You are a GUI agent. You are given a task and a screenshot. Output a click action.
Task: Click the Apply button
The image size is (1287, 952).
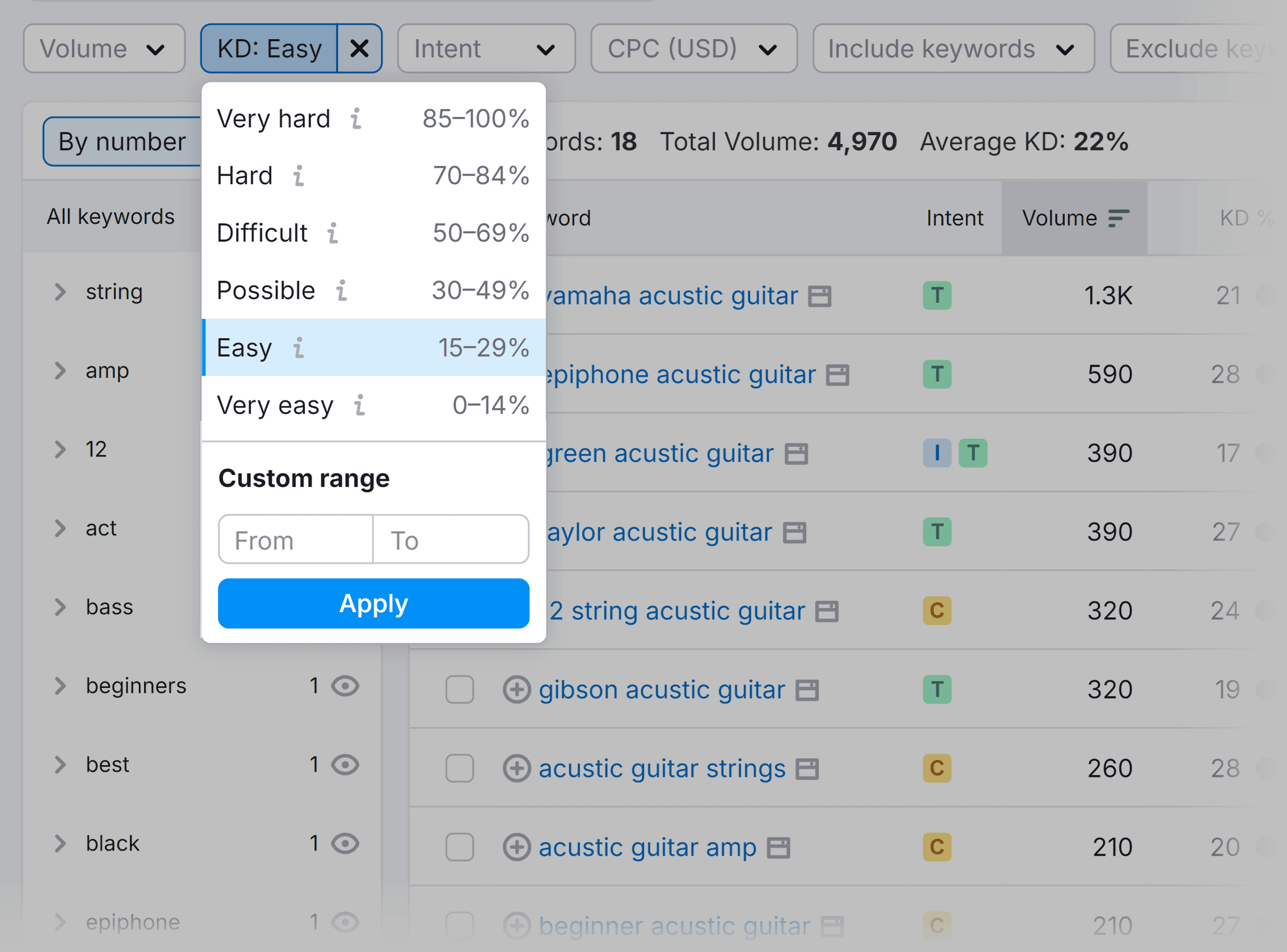click(373, 603)
